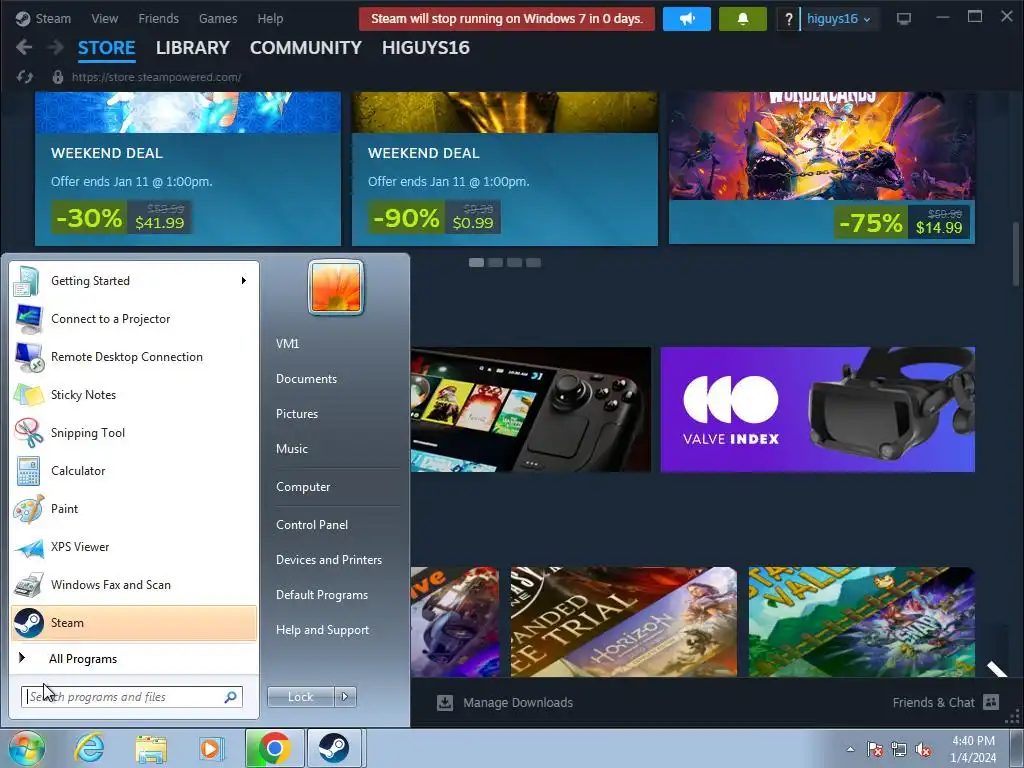This screenshot has height=768, width=1024.
Task: Open Windows Explorer folder taskbar icon
Action: click(x=151, y=748)
